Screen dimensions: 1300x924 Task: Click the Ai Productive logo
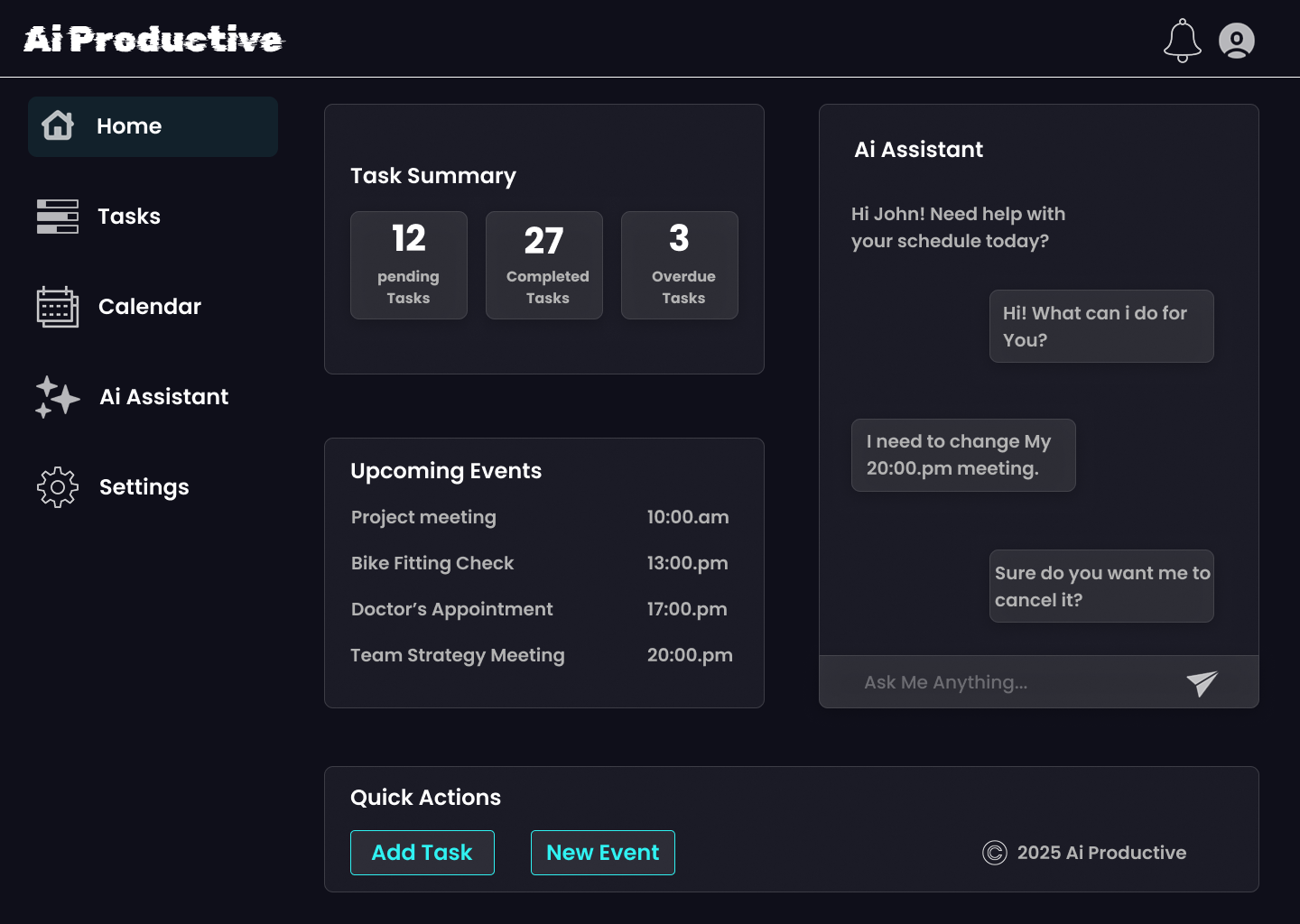tap(153, 40)
